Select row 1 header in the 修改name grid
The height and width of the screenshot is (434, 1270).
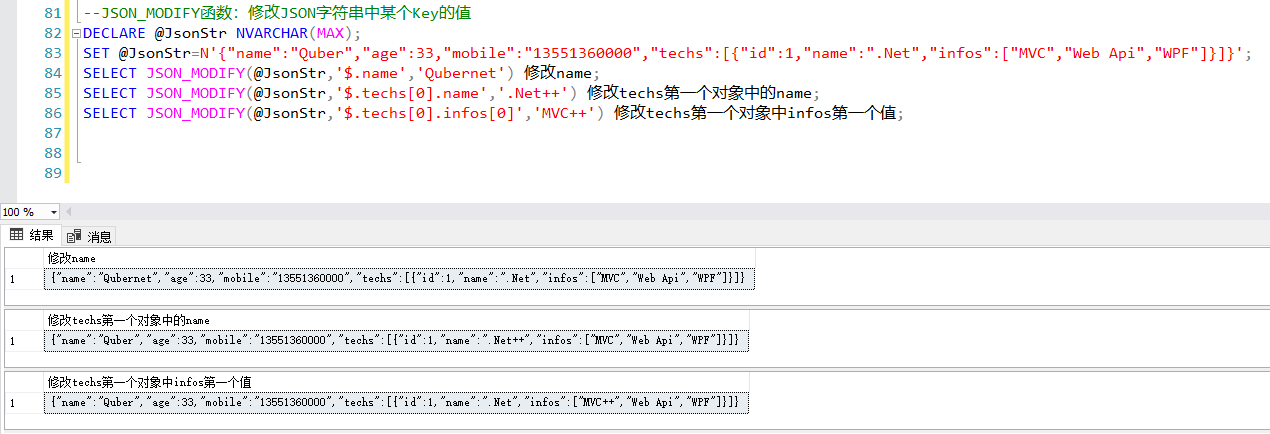pyautogui.click(x=25, y=278)
